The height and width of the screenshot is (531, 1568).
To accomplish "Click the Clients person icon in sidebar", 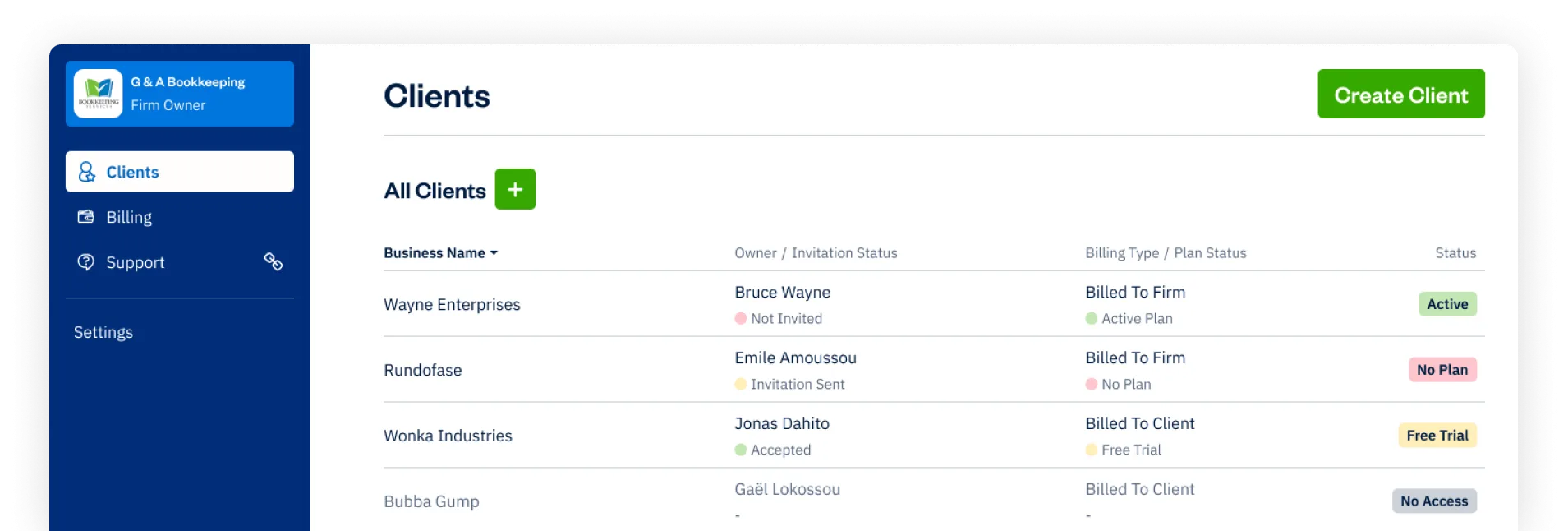I will [x=86, y=172].
